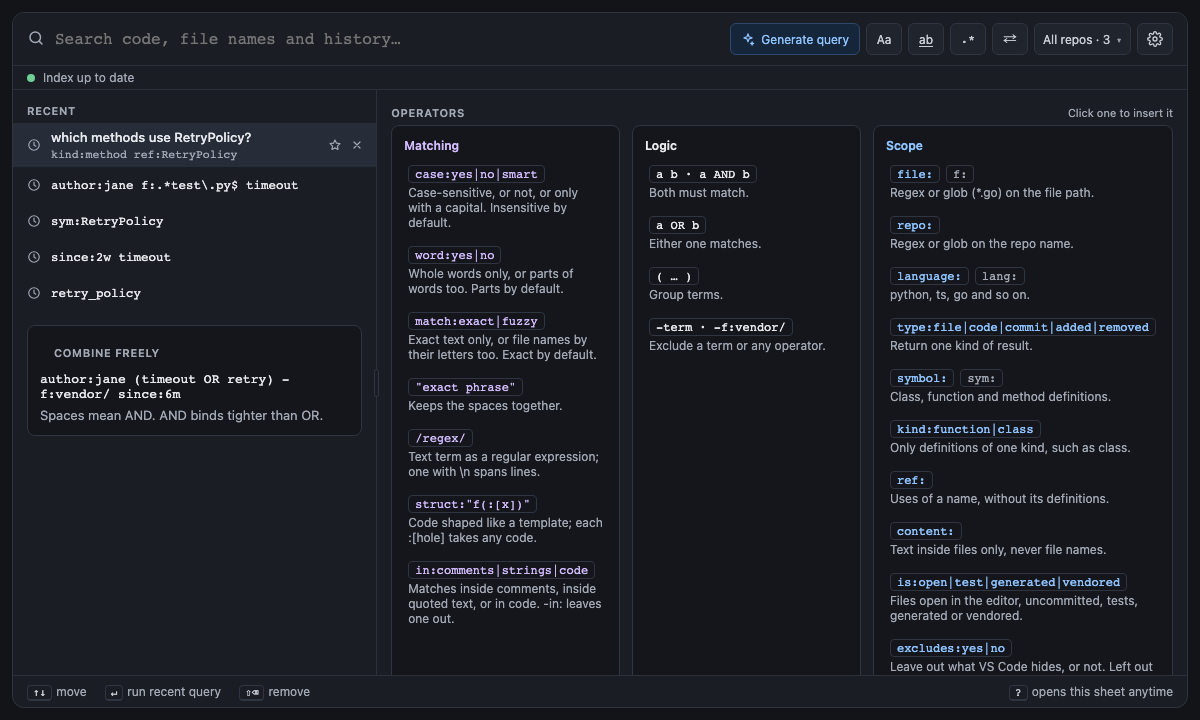Image resolution: width=1200 pixels, height=720 pixels.
Task: Click the up-down move key hint
Action: (x=39, y=692)
